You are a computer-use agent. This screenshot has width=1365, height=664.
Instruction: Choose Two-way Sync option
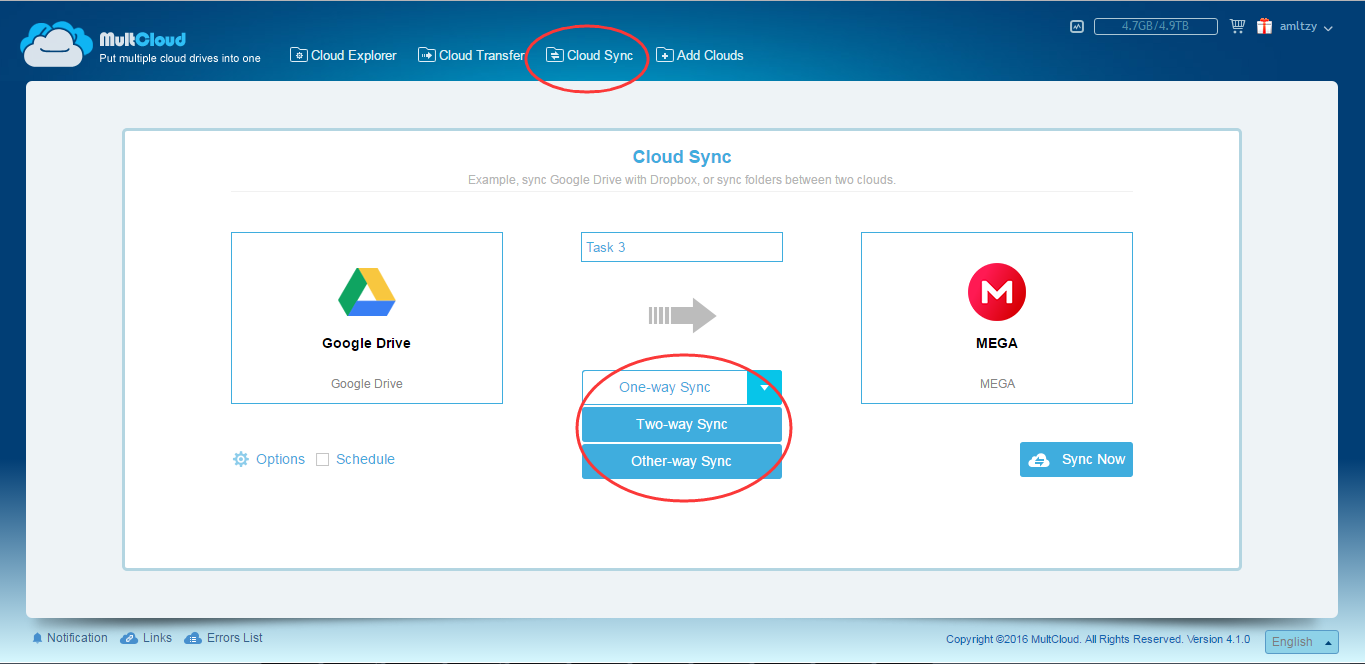682,424
